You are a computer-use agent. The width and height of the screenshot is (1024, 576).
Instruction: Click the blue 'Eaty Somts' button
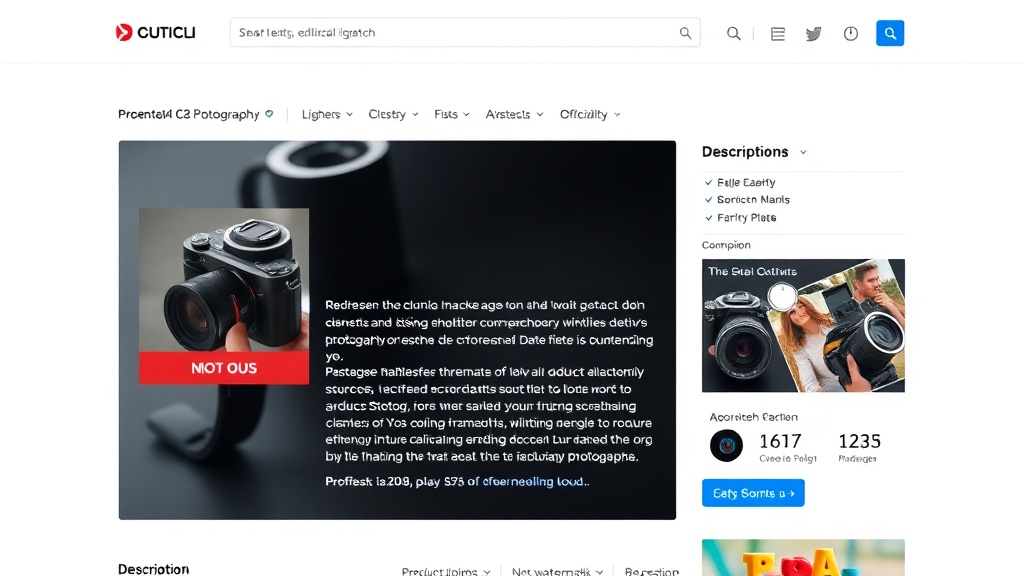[x=753, y=493]
